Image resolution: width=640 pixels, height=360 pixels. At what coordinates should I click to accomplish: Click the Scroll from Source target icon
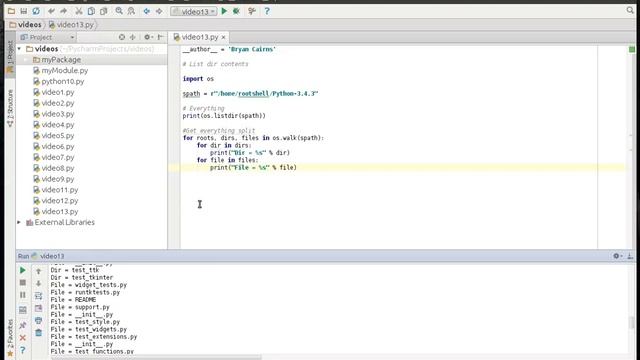coord(122,37)
